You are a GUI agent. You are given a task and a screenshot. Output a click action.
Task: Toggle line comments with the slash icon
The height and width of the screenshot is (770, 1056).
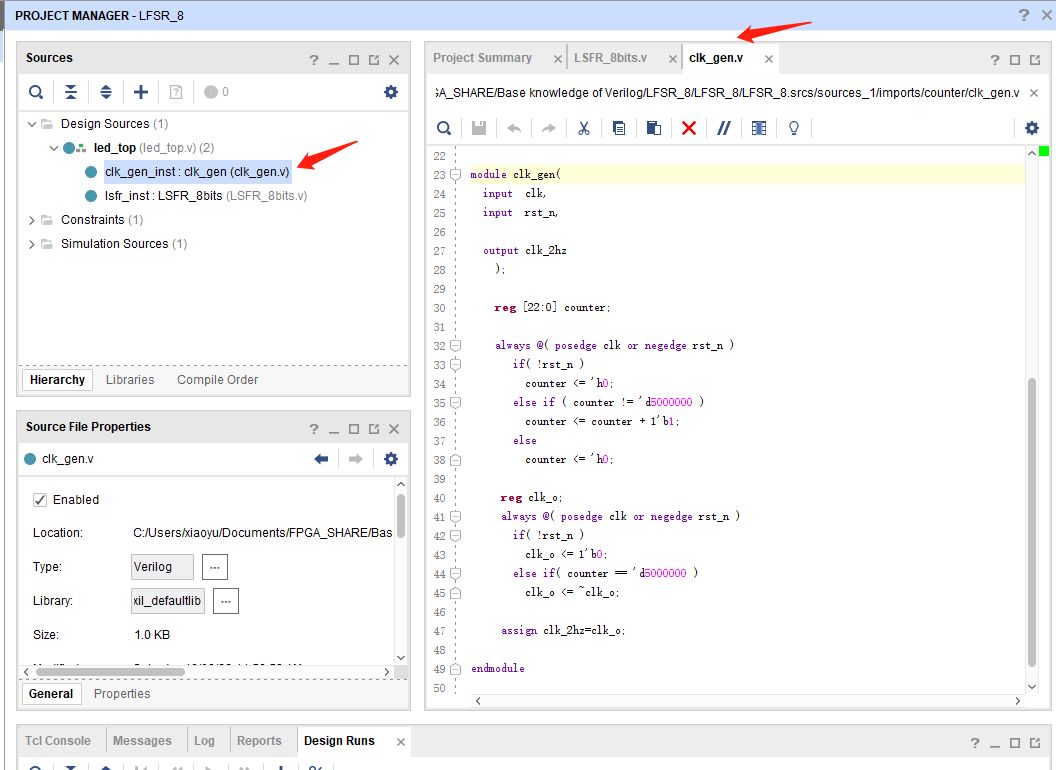tap(724, 128)
